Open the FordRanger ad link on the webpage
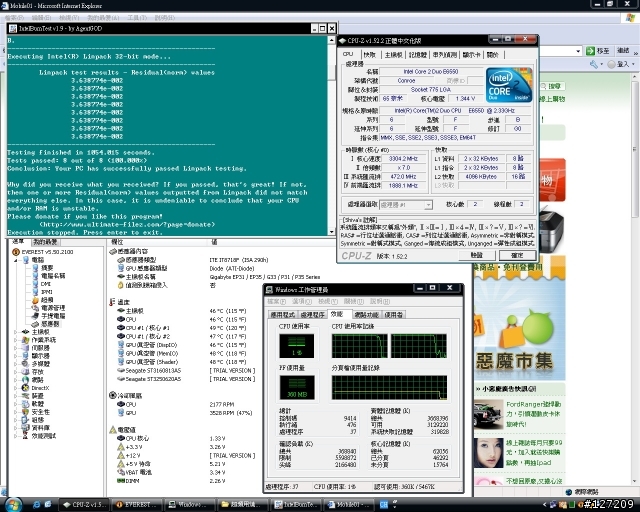This screenshot has height=512, width=640. pyautogui.click(x=534, y=414)
